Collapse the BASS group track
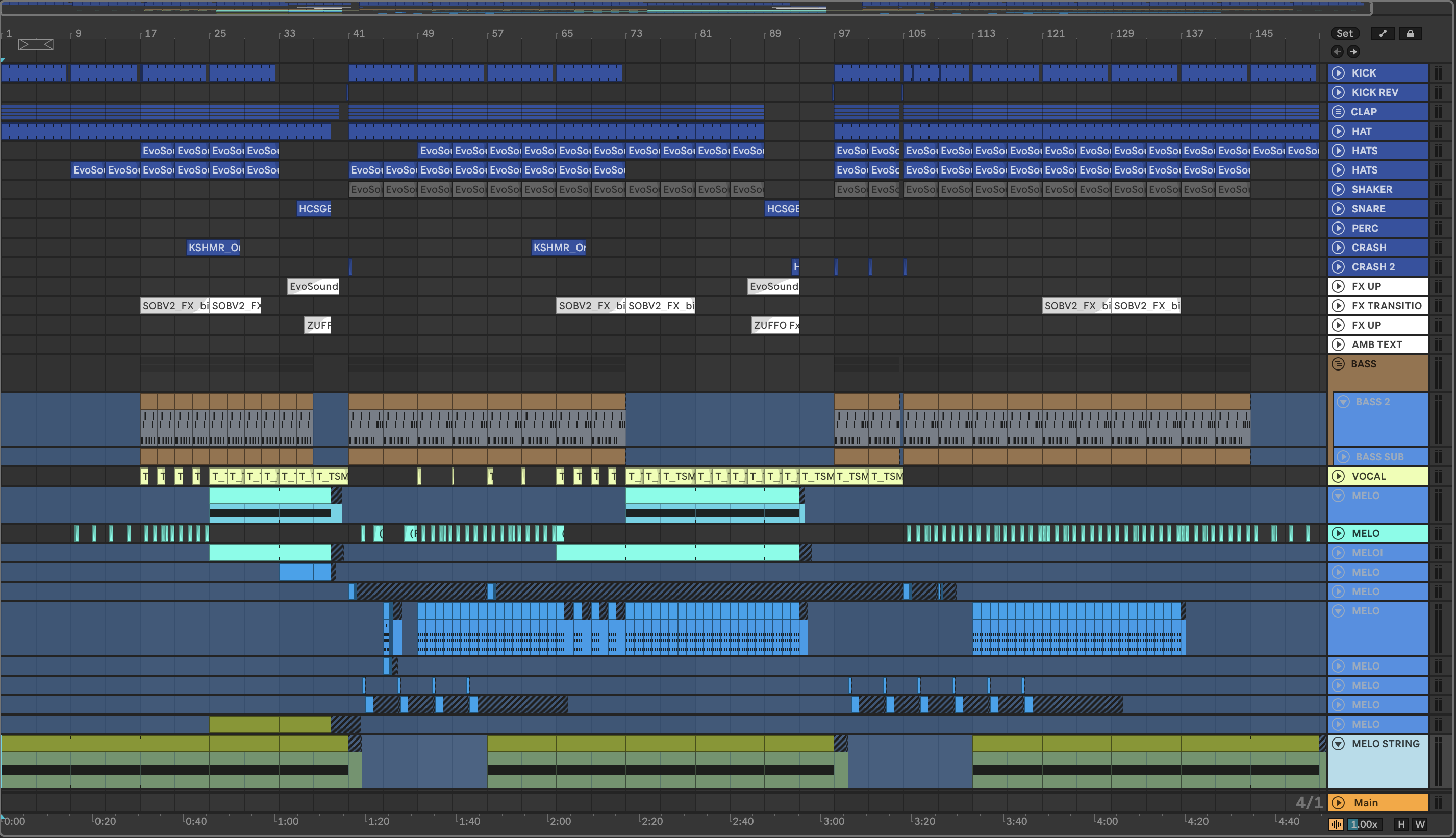Screen dimensions: 1456x838 click(x=1338, y=364)
